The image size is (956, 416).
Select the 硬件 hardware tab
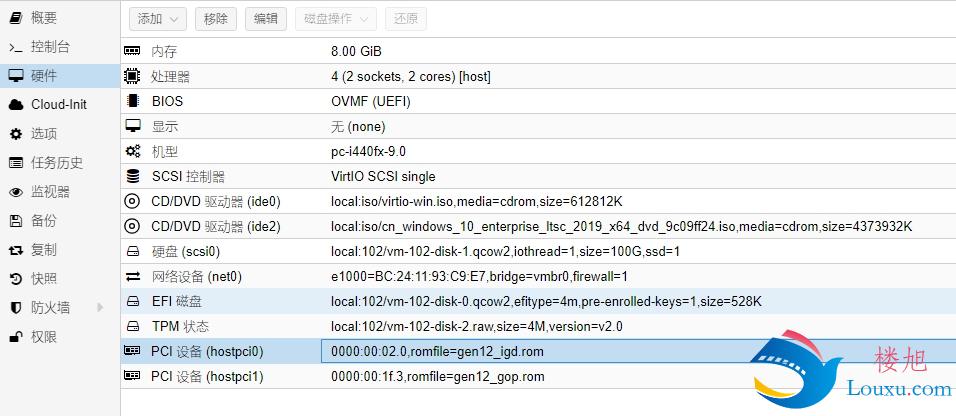coord(60,76)
